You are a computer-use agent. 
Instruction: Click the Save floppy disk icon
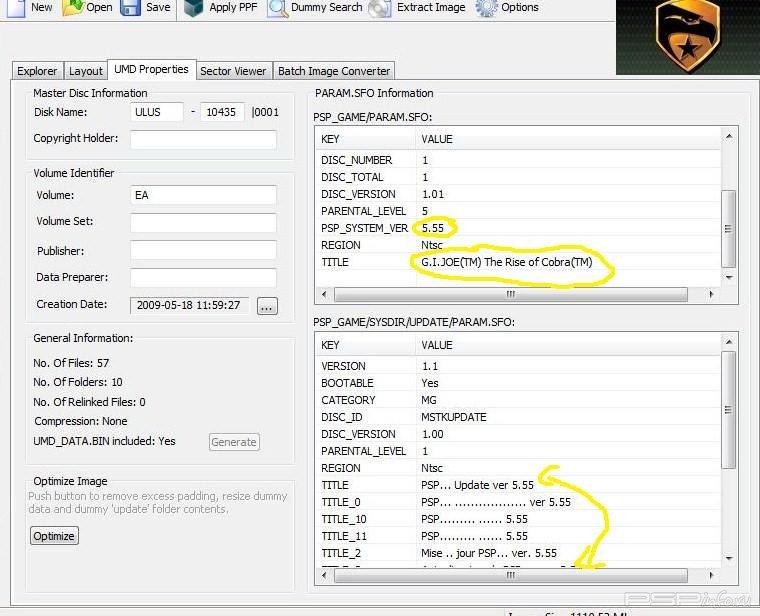click(131, 7)
